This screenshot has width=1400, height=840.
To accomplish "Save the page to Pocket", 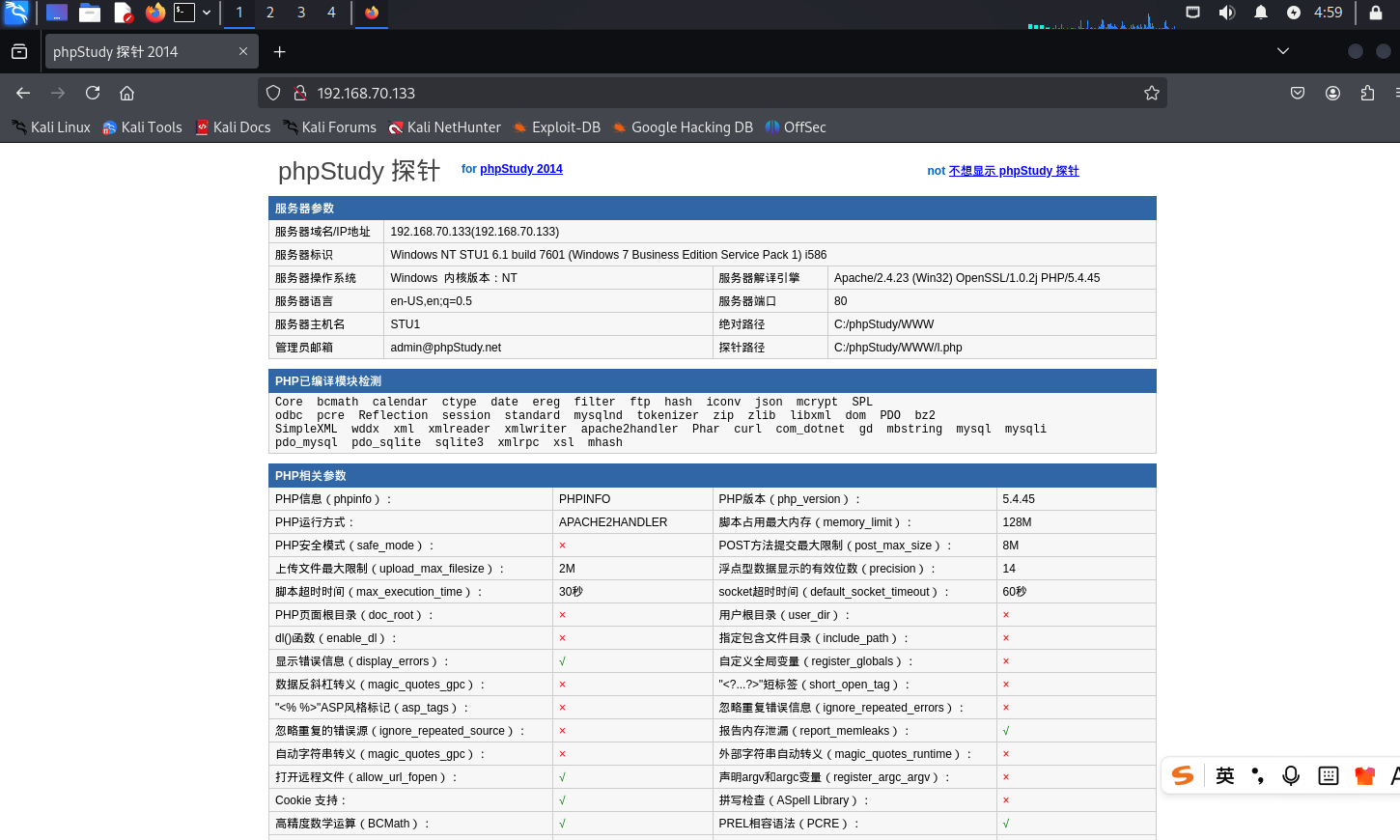I will 1298,93.
